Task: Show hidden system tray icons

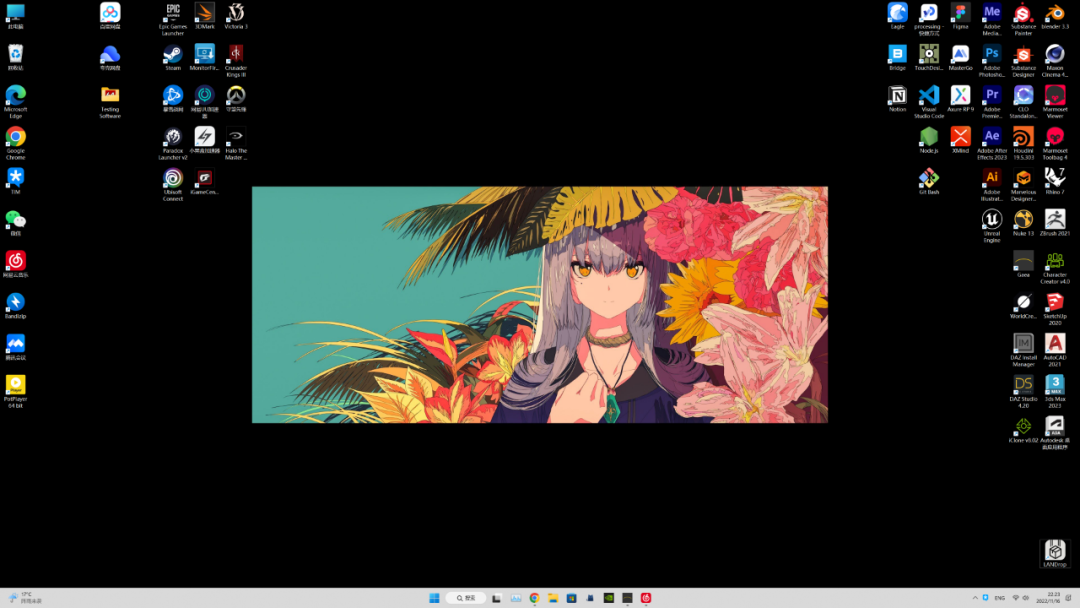Action: point(975,598)
